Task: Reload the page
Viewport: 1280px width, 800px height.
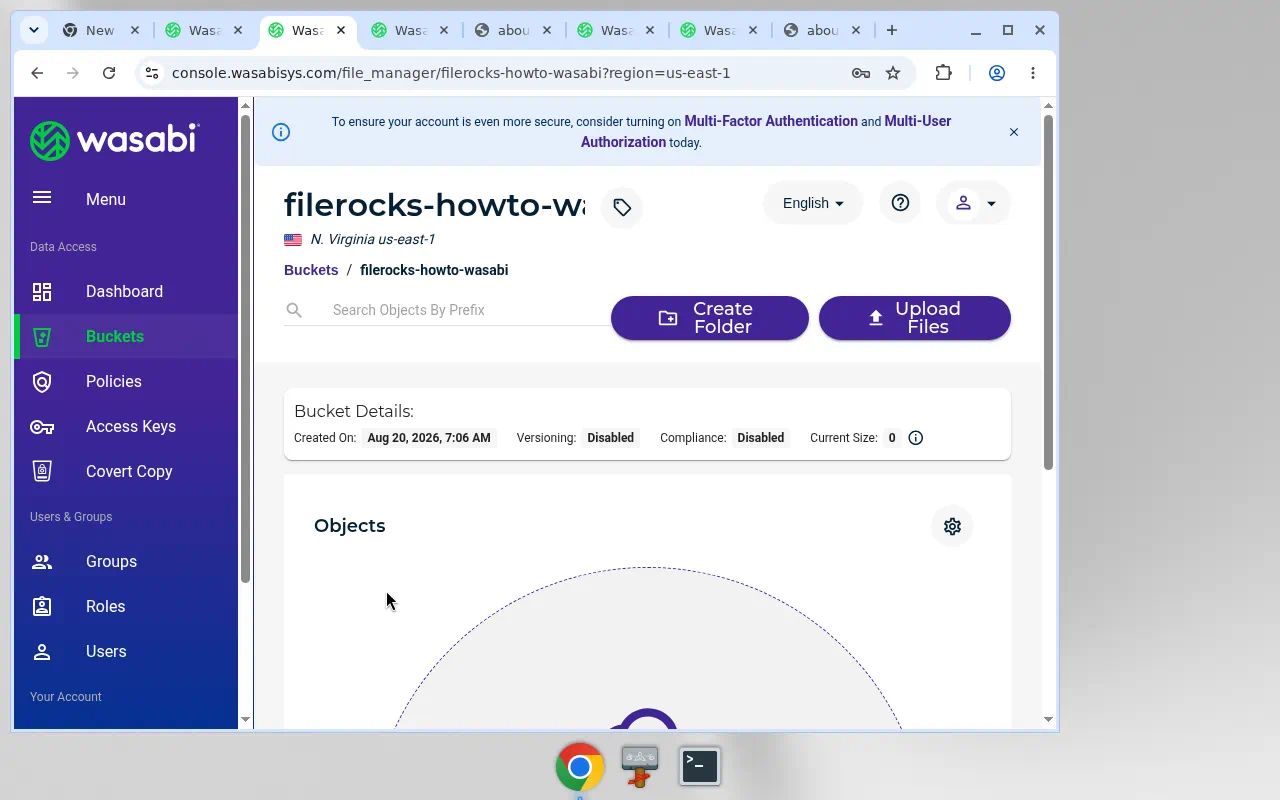Action: tap(109, 73)
